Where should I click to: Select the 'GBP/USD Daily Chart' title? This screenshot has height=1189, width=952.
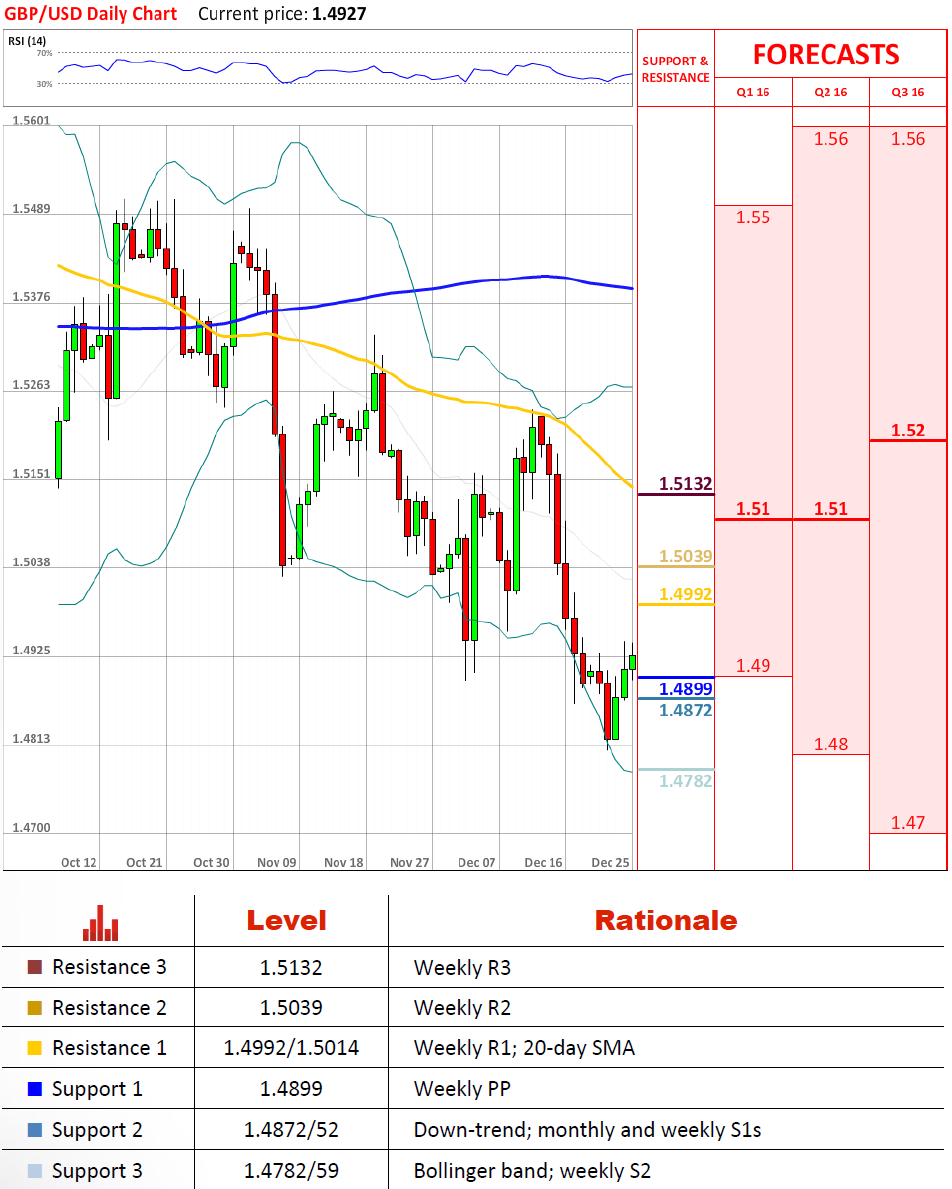point(90,14)
